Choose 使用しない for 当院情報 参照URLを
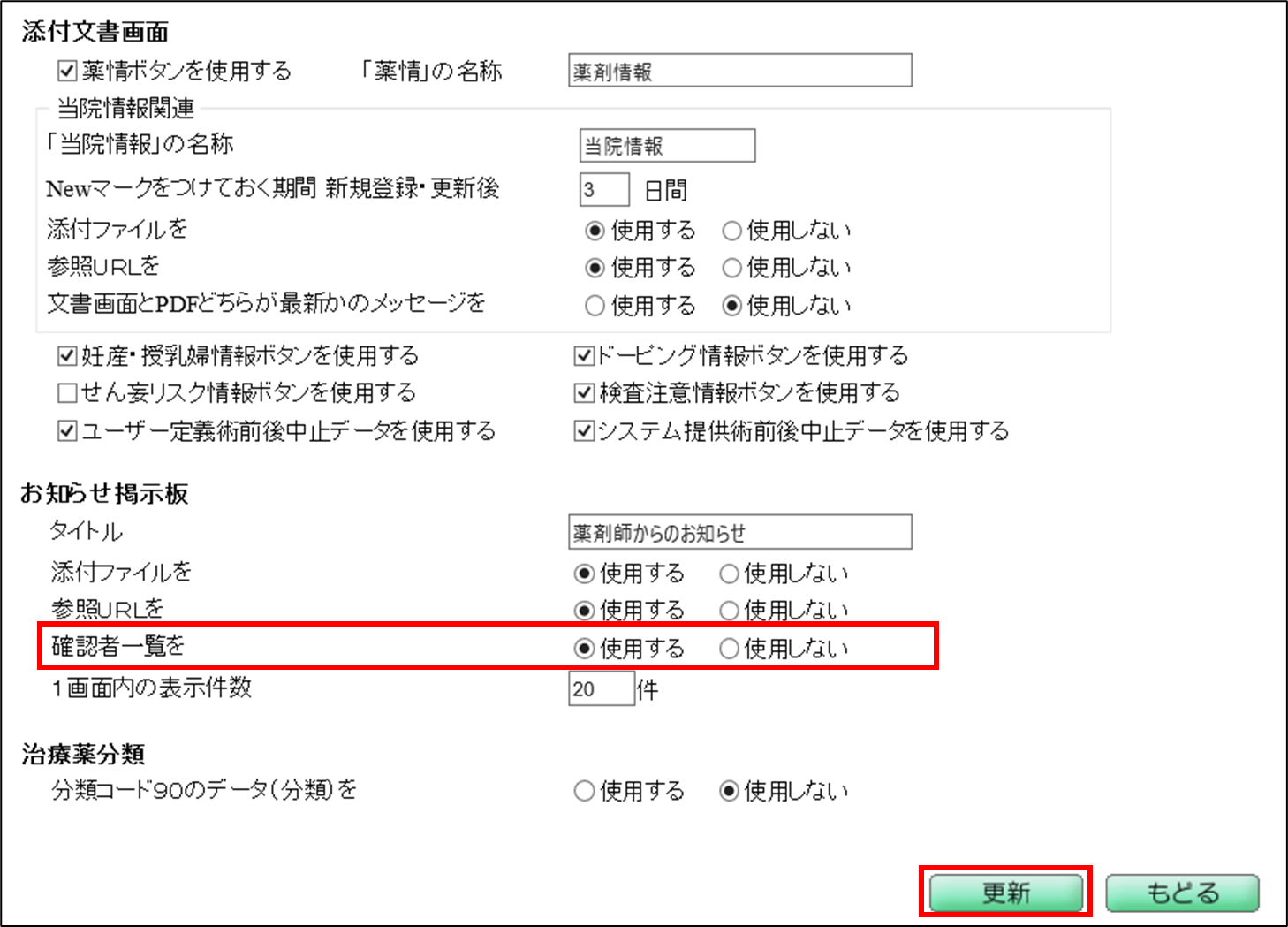Viewport: 1288px width, 927px height. coord(731,268)
